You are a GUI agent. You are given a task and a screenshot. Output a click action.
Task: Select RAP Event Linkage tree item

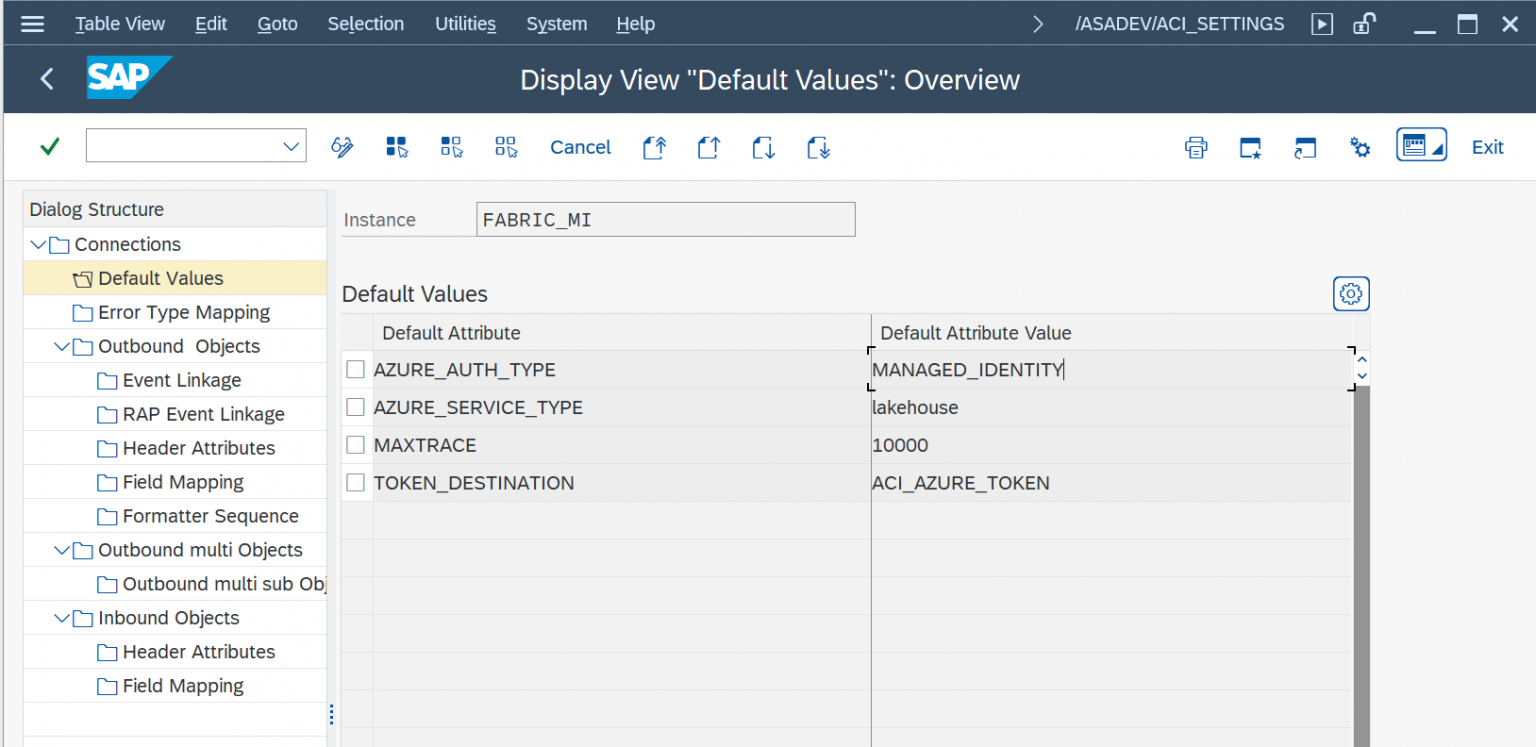[203, 415]
